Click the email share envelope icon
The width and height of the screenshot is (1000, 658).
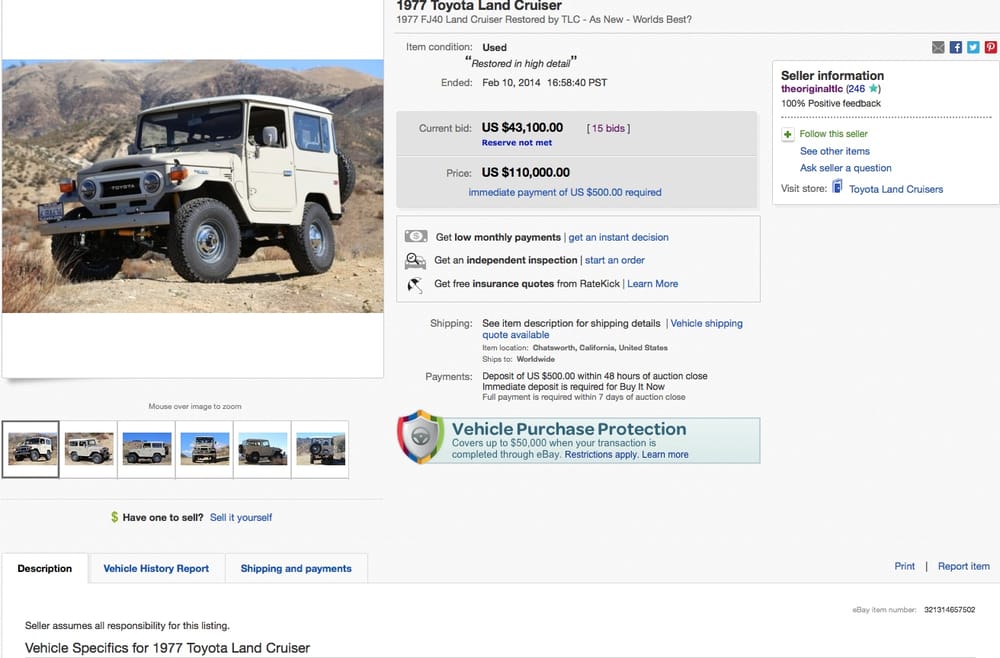(938, 47)
